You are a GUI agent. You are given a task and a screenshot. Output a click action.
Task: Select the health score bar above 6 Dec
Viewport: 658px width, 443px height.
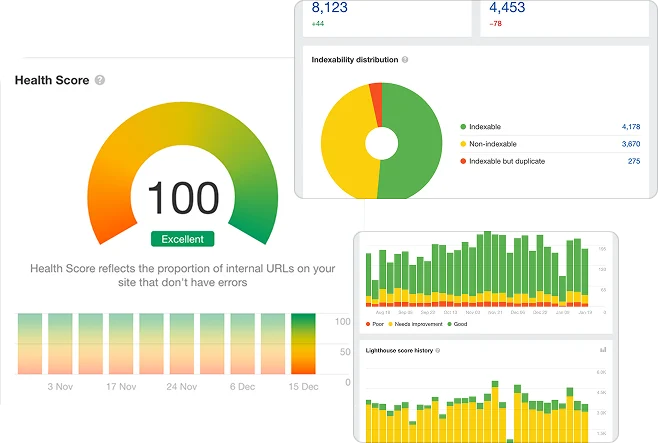click(243, 343)
